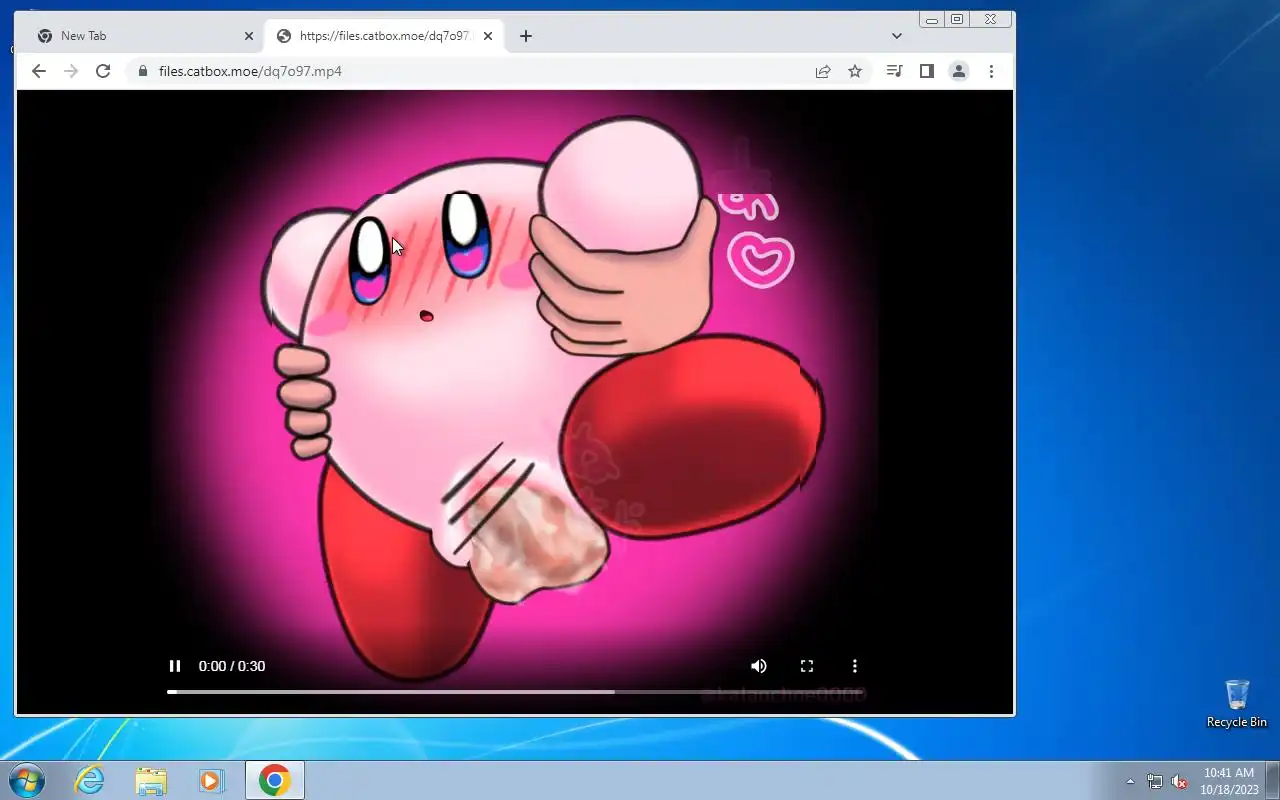Launch Windows Media Player from the taskbar
Image resolution: width=1280 pixels, height=800 pixels.
click(211, 780)
